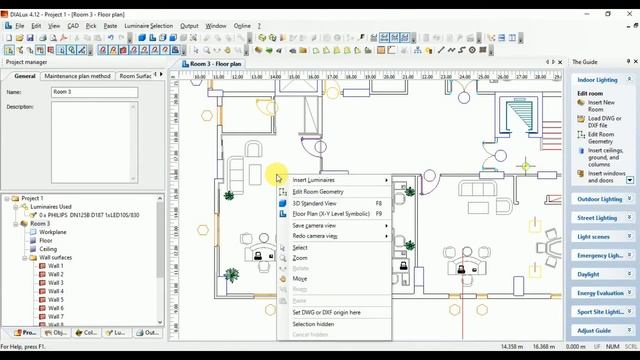640x360 pixels.
Task: Click the Save floppy disk icon
Action: click(x=30, y=38)
